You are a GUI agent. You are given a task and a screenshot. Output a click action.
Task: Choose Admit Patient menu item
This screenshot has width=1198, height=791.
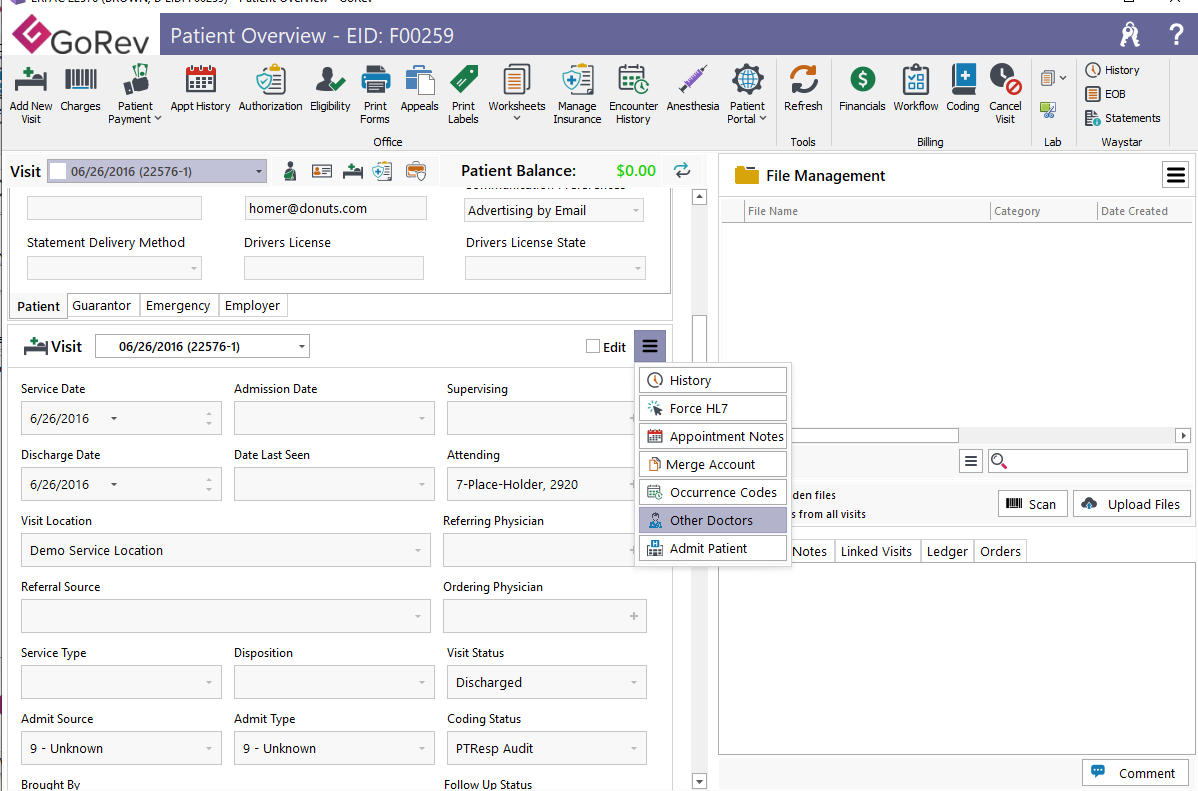(712, 549)
